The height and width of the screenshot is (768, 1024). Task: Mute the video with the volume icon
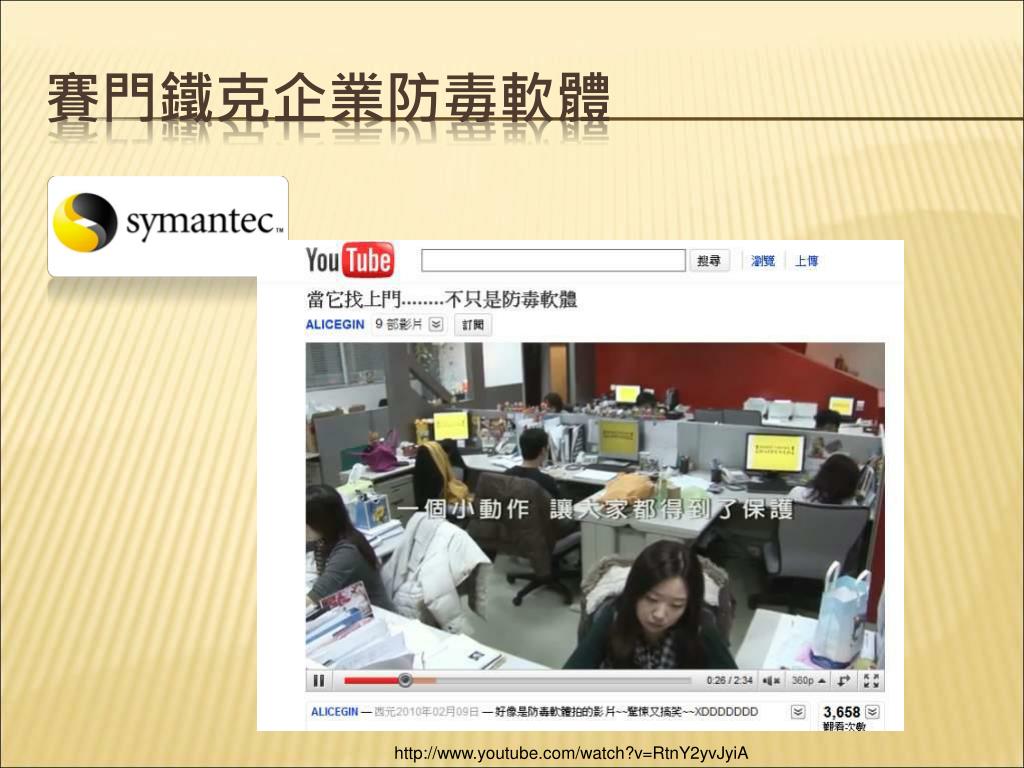[x=771, y=680]
